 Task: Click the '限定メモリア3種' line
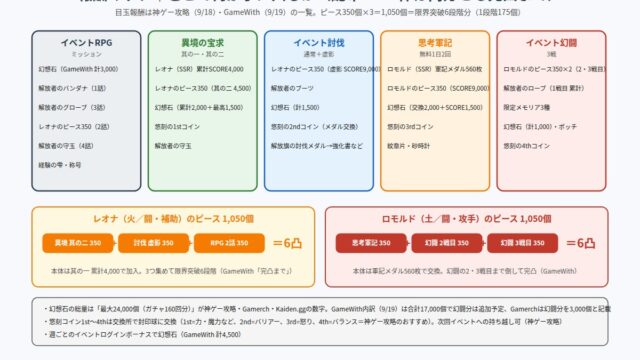point(527,107)
